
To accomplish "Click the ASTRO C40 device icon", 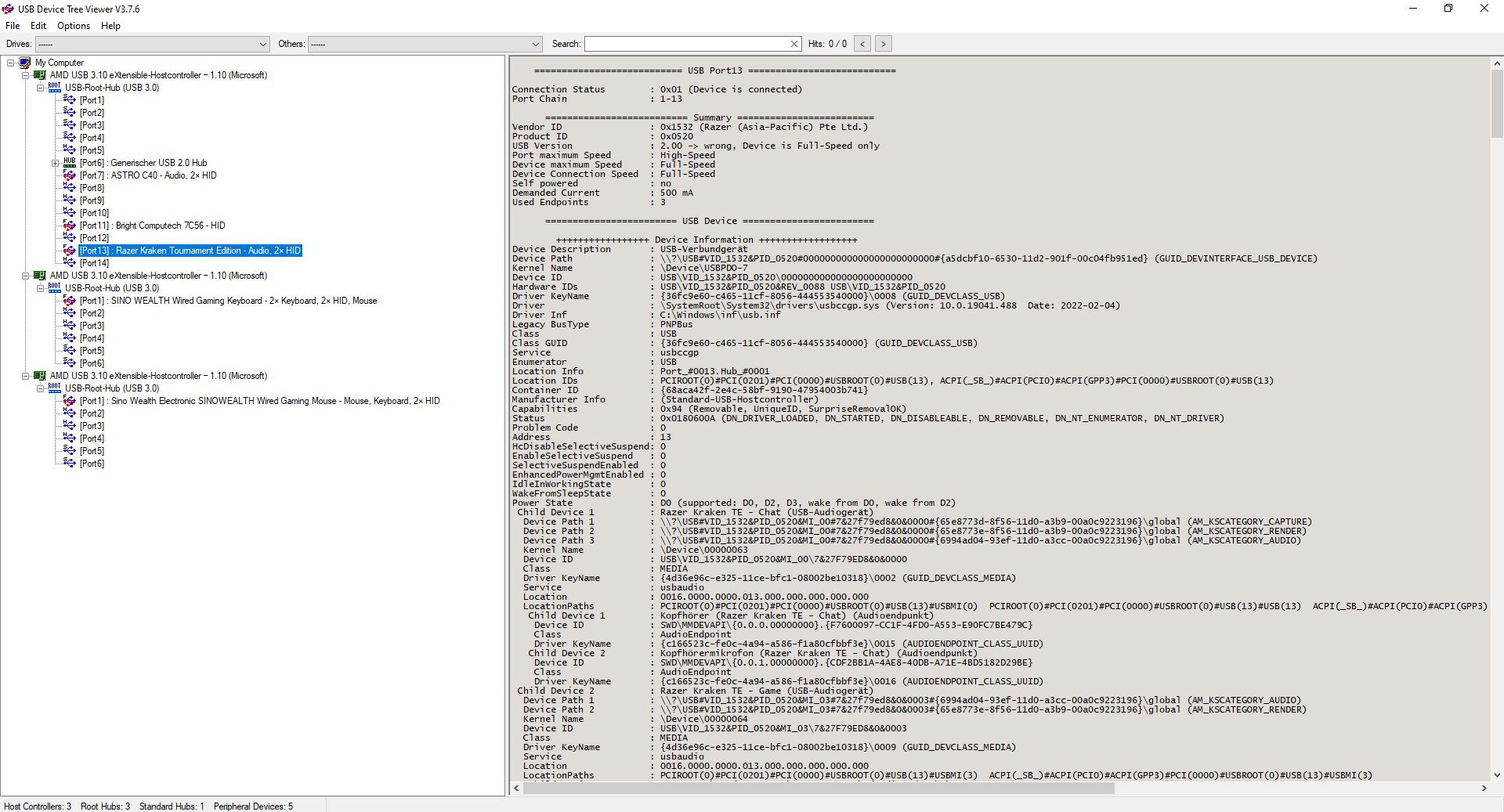I will point(70,175).
